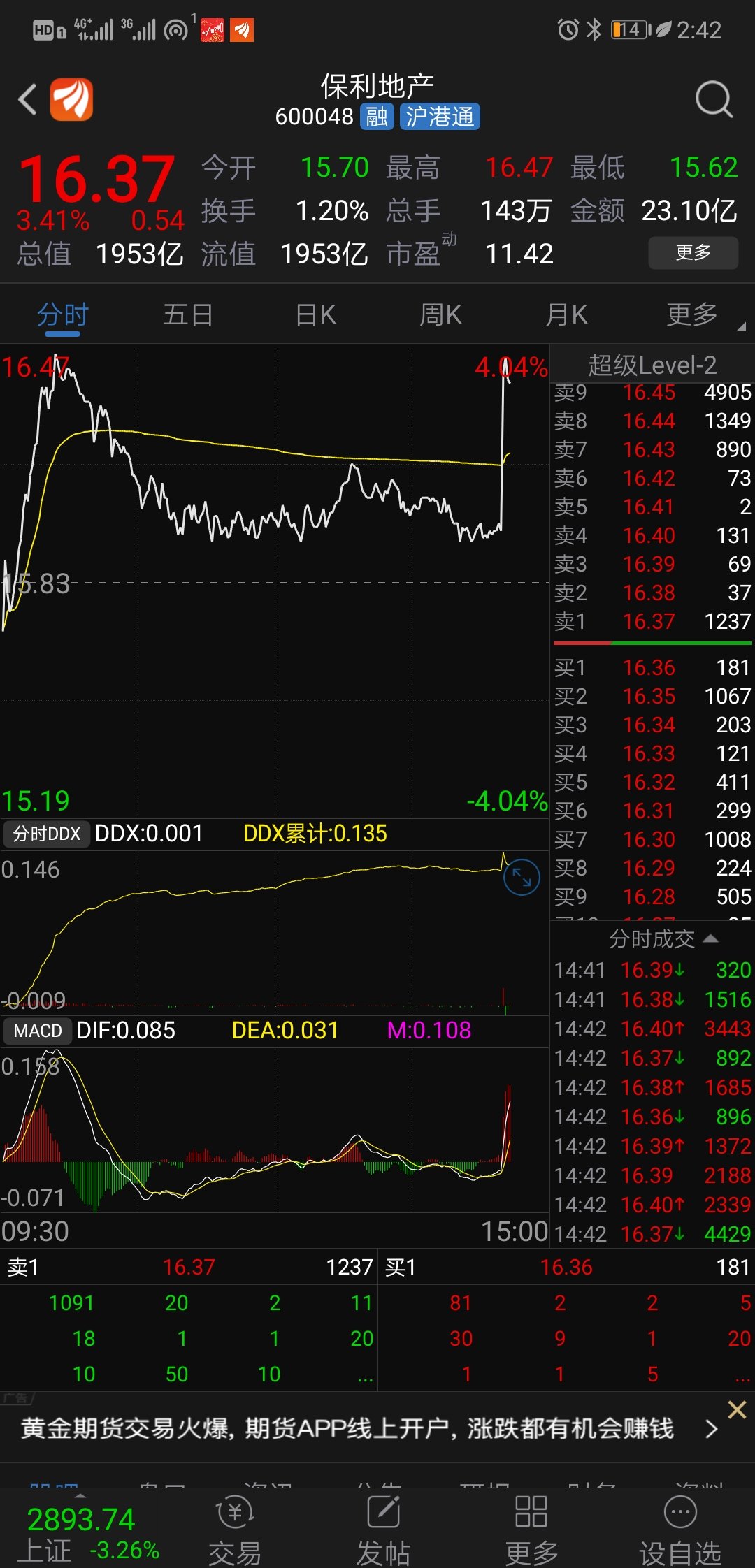Tap the stock title 保利地产
This screenshot has height=1568, width=755.
coord(377,86)
